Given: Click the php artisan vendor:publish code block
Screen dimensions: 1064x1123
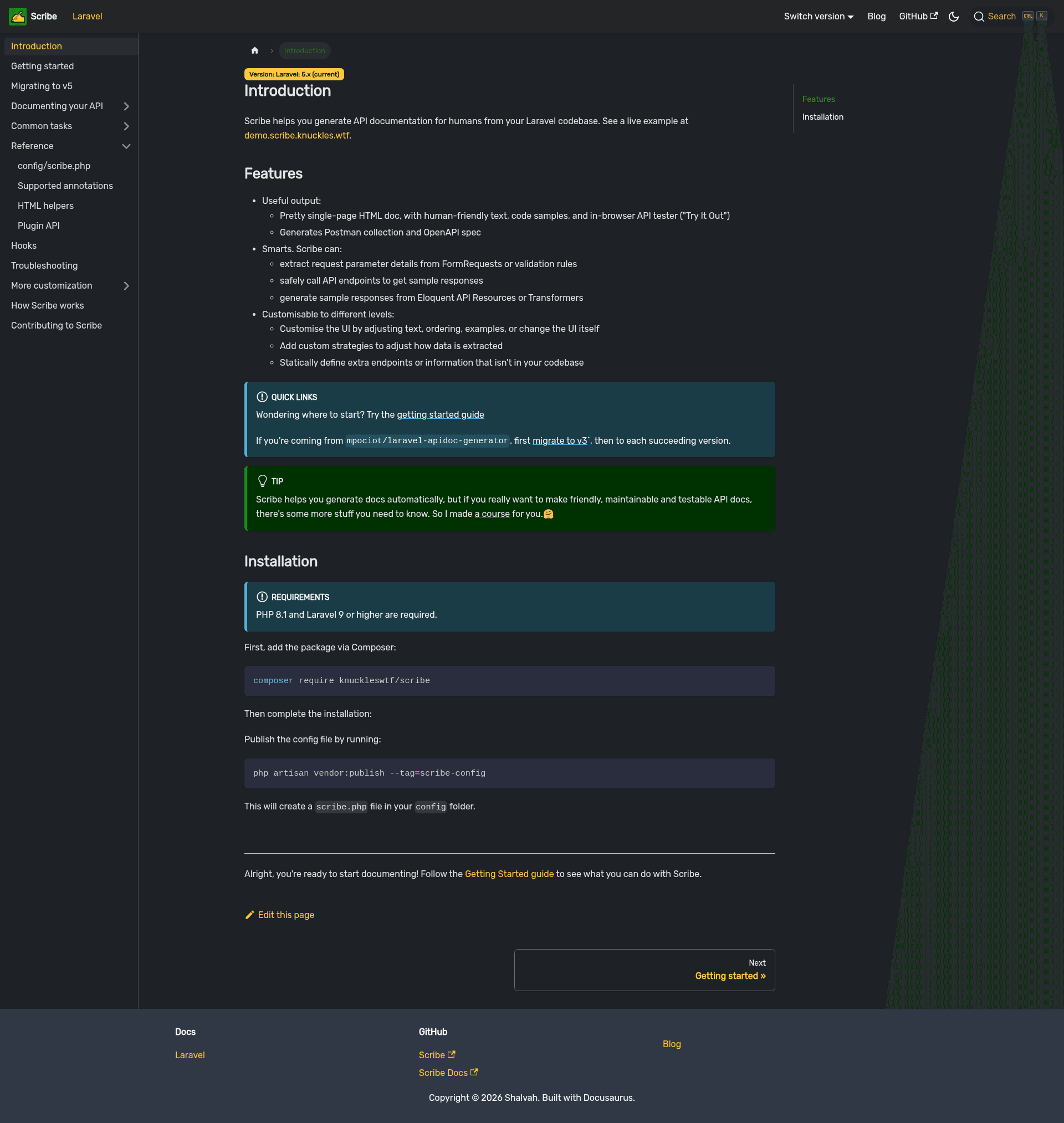Looking at the screenshot, I should tap(509, 773).
